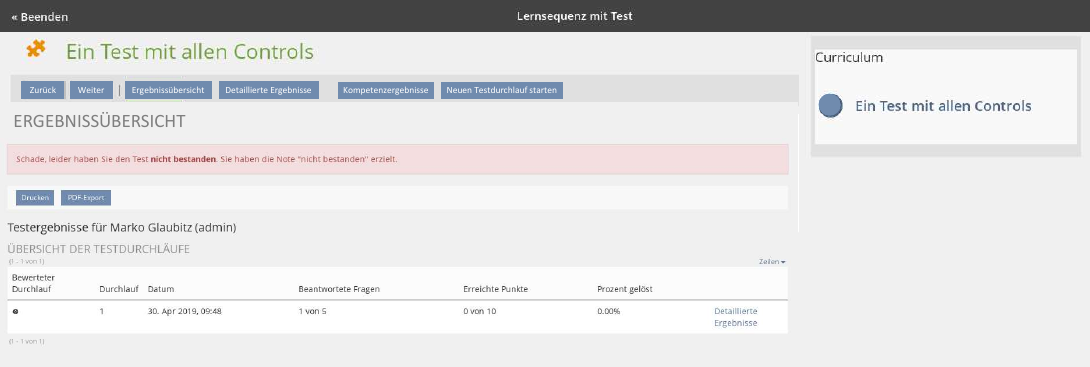Click the scored run marker in table row
Screen dimensions: 1090x367
[x=15, y=311]
